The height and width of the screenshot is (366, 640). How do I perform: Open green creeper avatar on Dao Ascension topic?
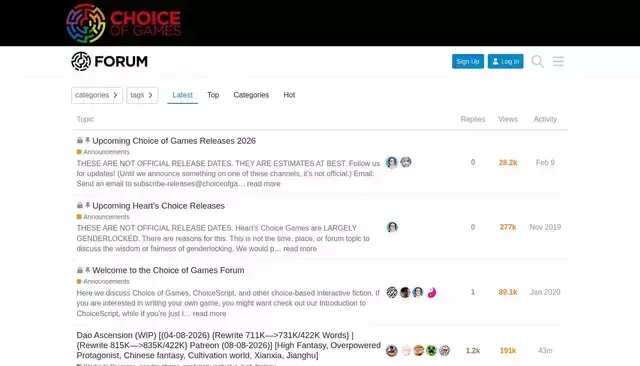pyautogui.click(x=431, y=350)
